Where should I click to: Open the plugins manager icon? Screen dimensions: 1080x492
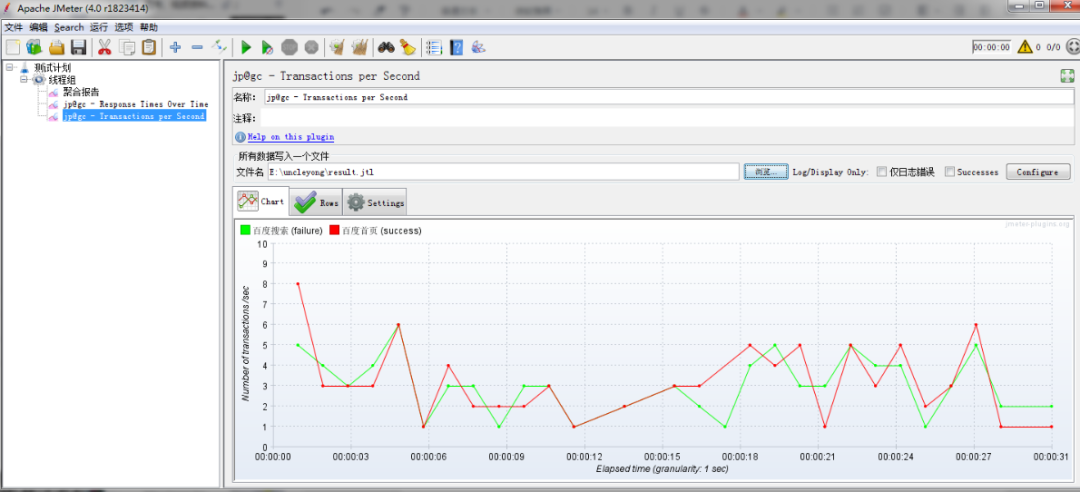(x=478, y=47)
